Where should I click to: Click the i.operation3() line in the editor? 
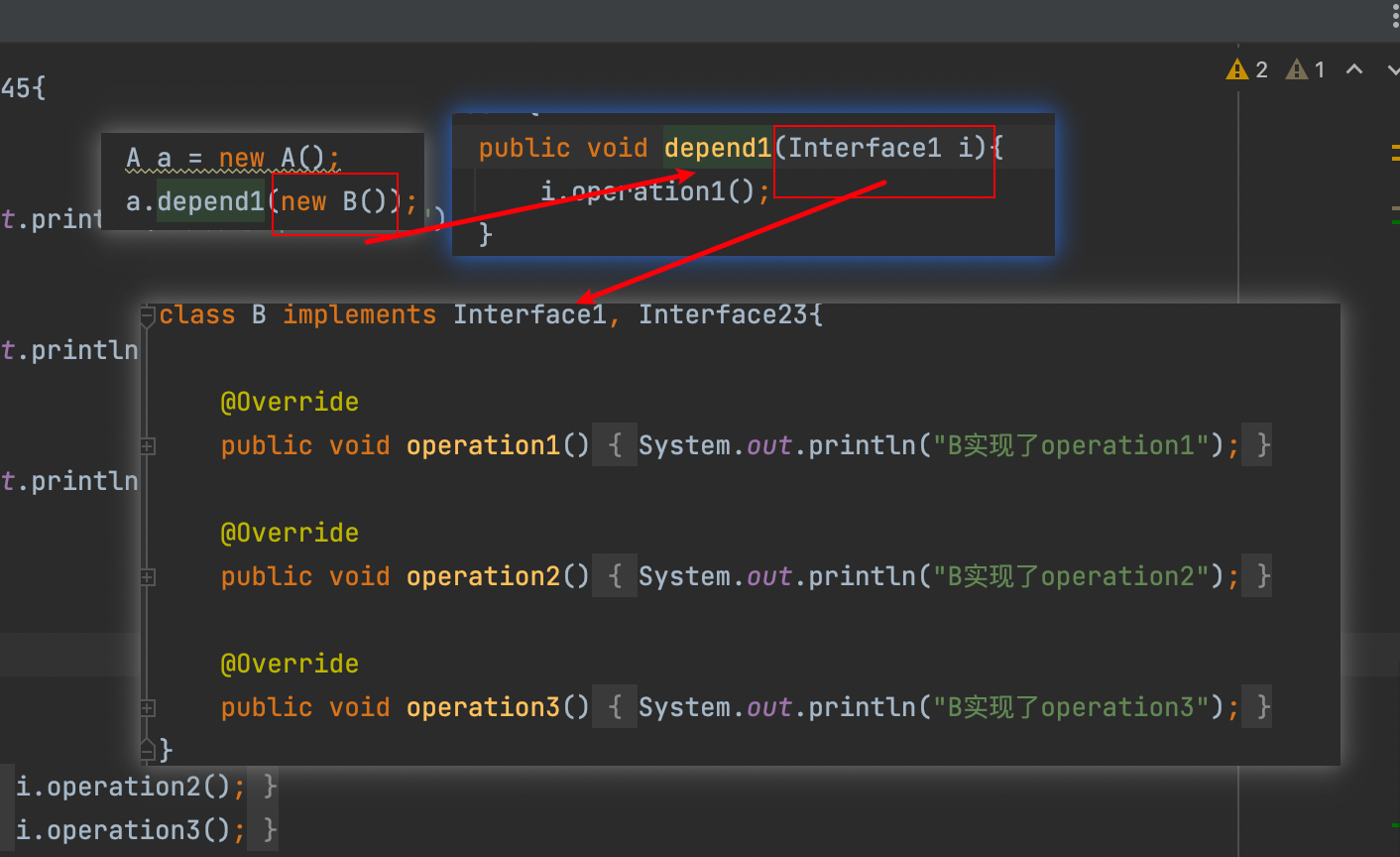(131, 830)
